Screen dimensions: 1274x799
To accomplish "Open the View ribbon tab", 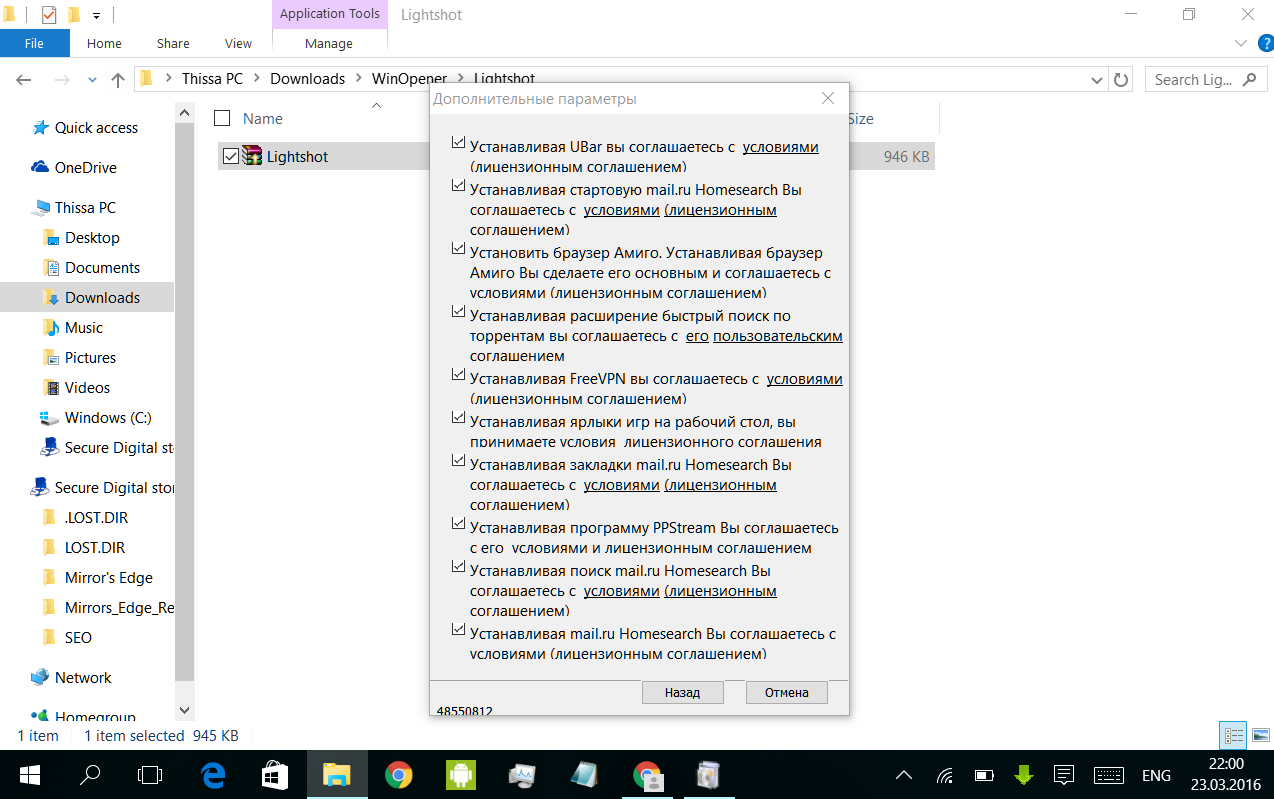I will click(x=238, y=43).
